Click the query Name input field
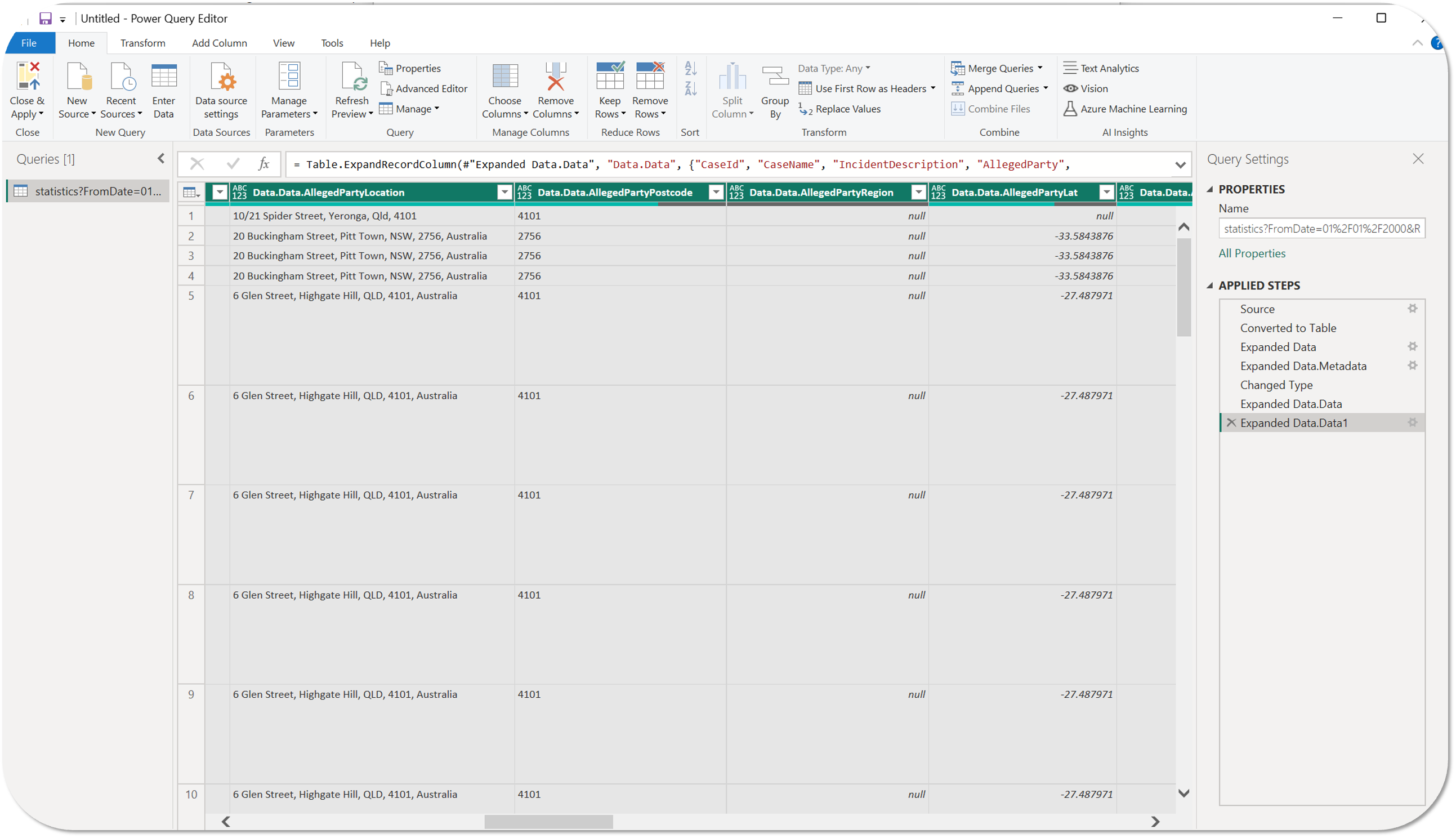 (1321, 229)
